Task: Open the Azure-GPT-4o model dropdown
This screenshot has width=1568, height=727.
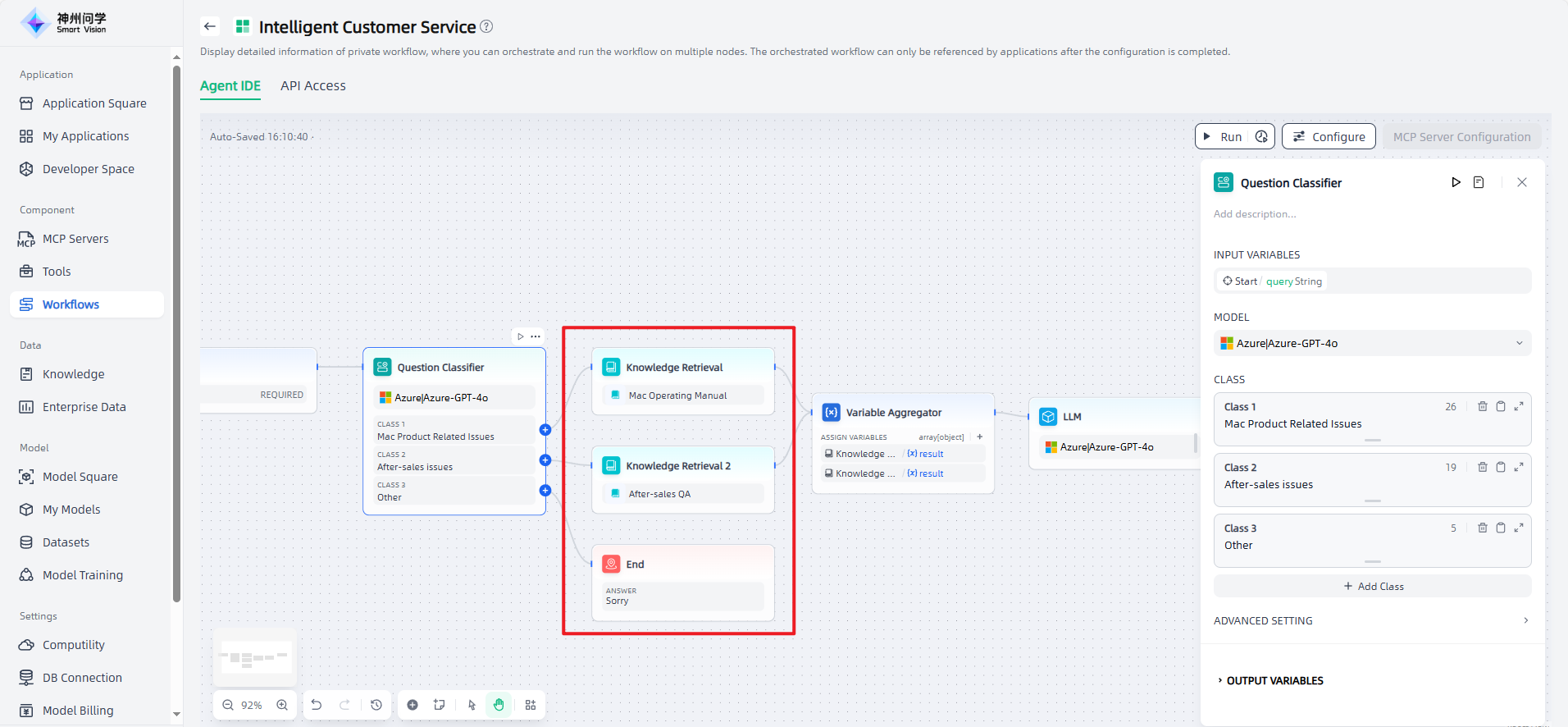Action: pos(1372,343)
